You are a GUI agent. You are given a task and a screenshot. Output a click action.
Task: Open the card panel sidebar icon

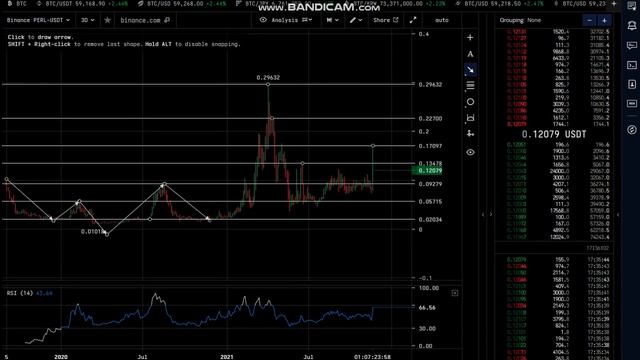coord(631,104)
